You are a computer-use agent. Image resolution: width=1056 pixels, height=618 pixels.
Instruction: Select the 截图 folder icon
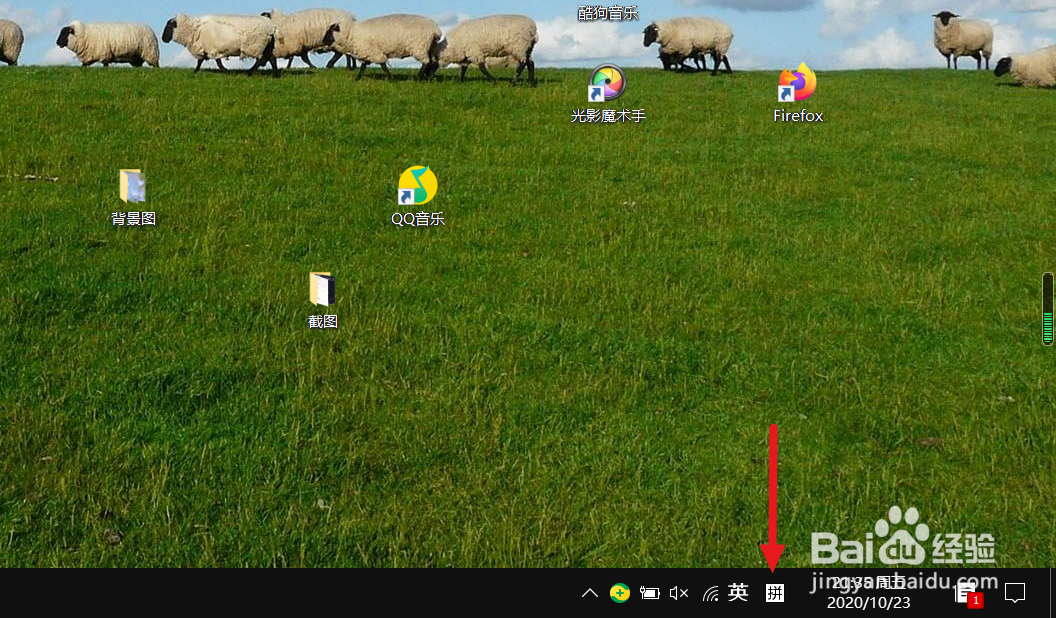[x=323, y=300]
